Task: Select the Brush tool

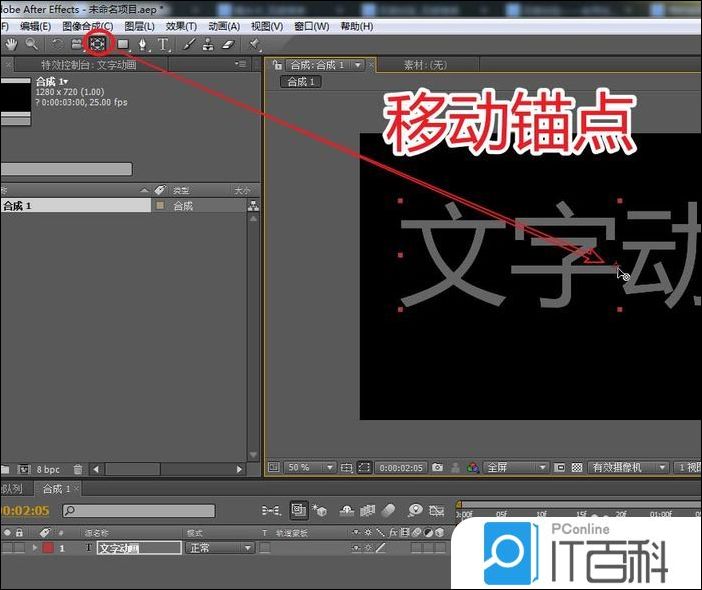Action: [189, 44]
